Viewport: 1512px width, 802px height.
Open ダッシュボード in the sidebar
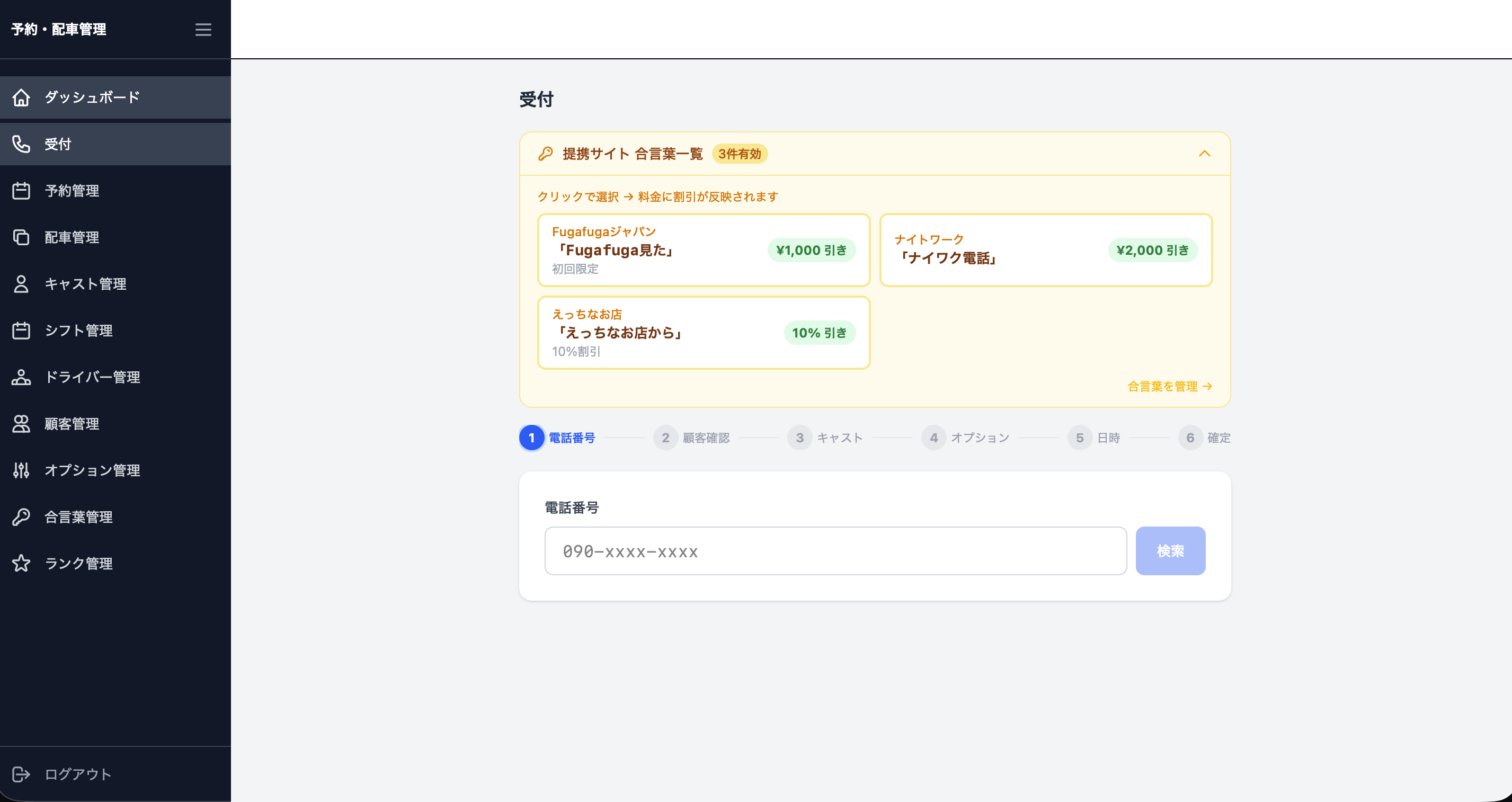115,97
